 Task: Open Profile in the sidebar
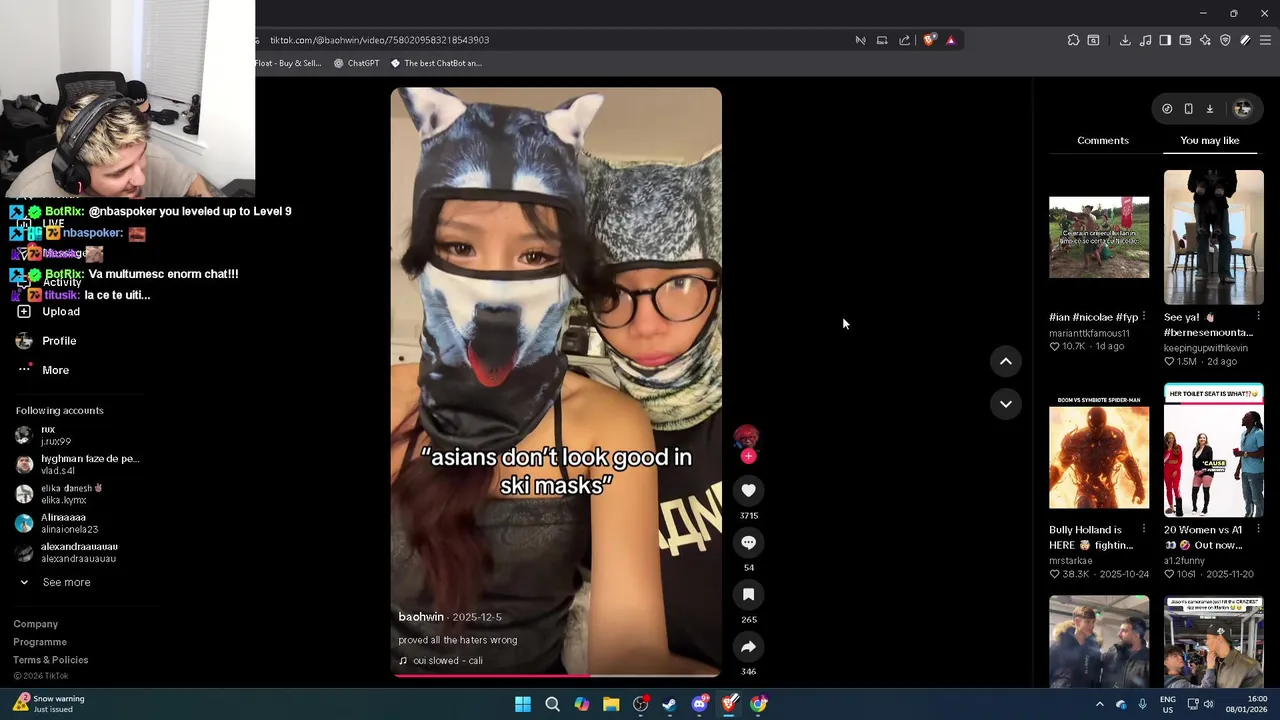coord(47,341)
